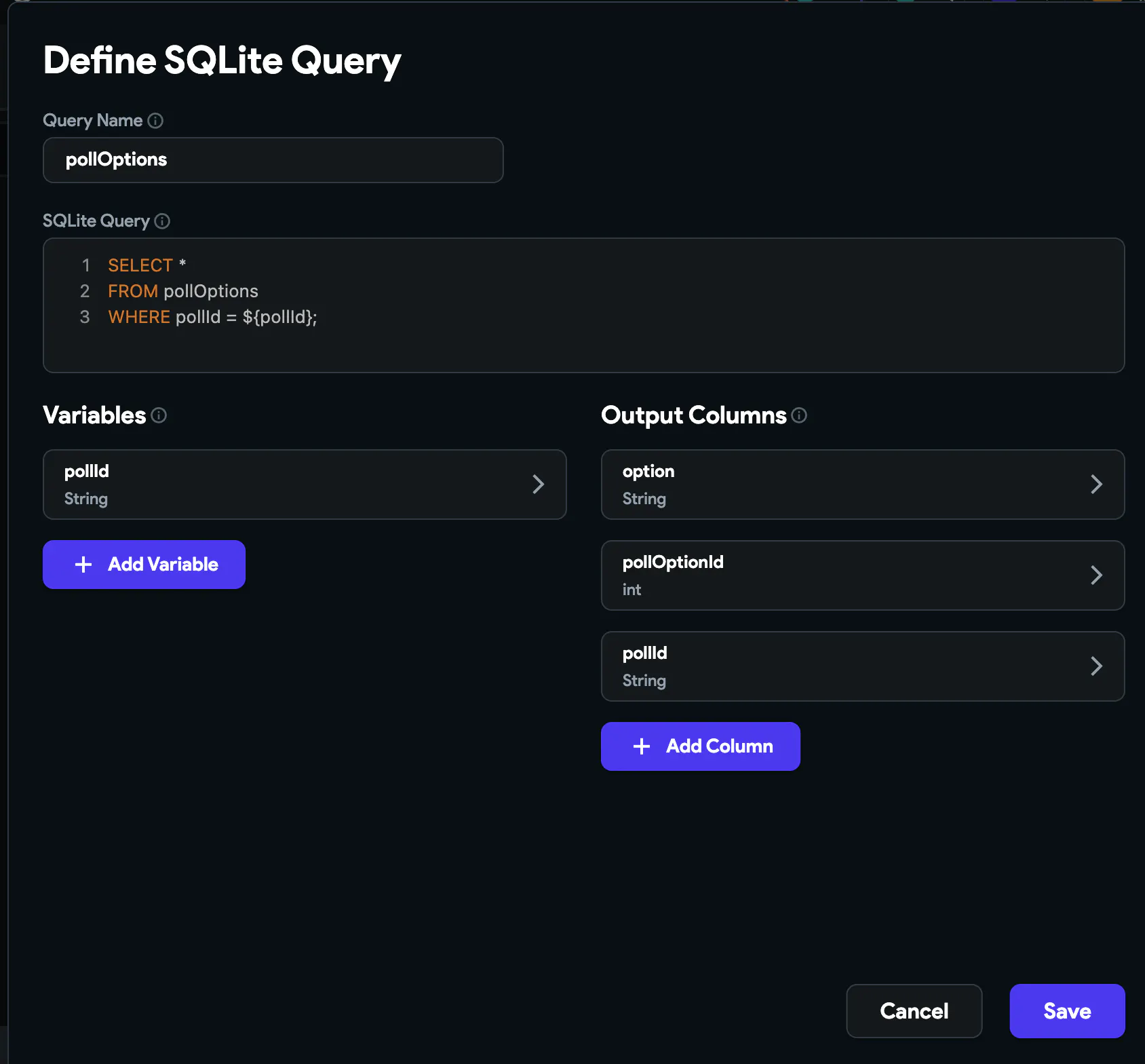Cancel the SQLite query dialog
1145x1064 pixels.
point(914,1011)
